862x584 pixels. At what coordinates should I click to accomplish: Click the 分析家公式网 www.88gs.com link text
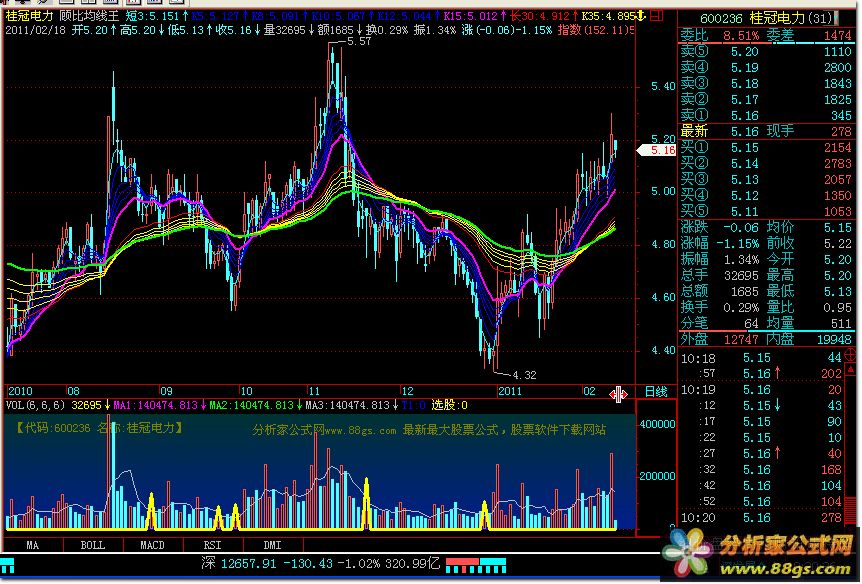pos(324,430)
